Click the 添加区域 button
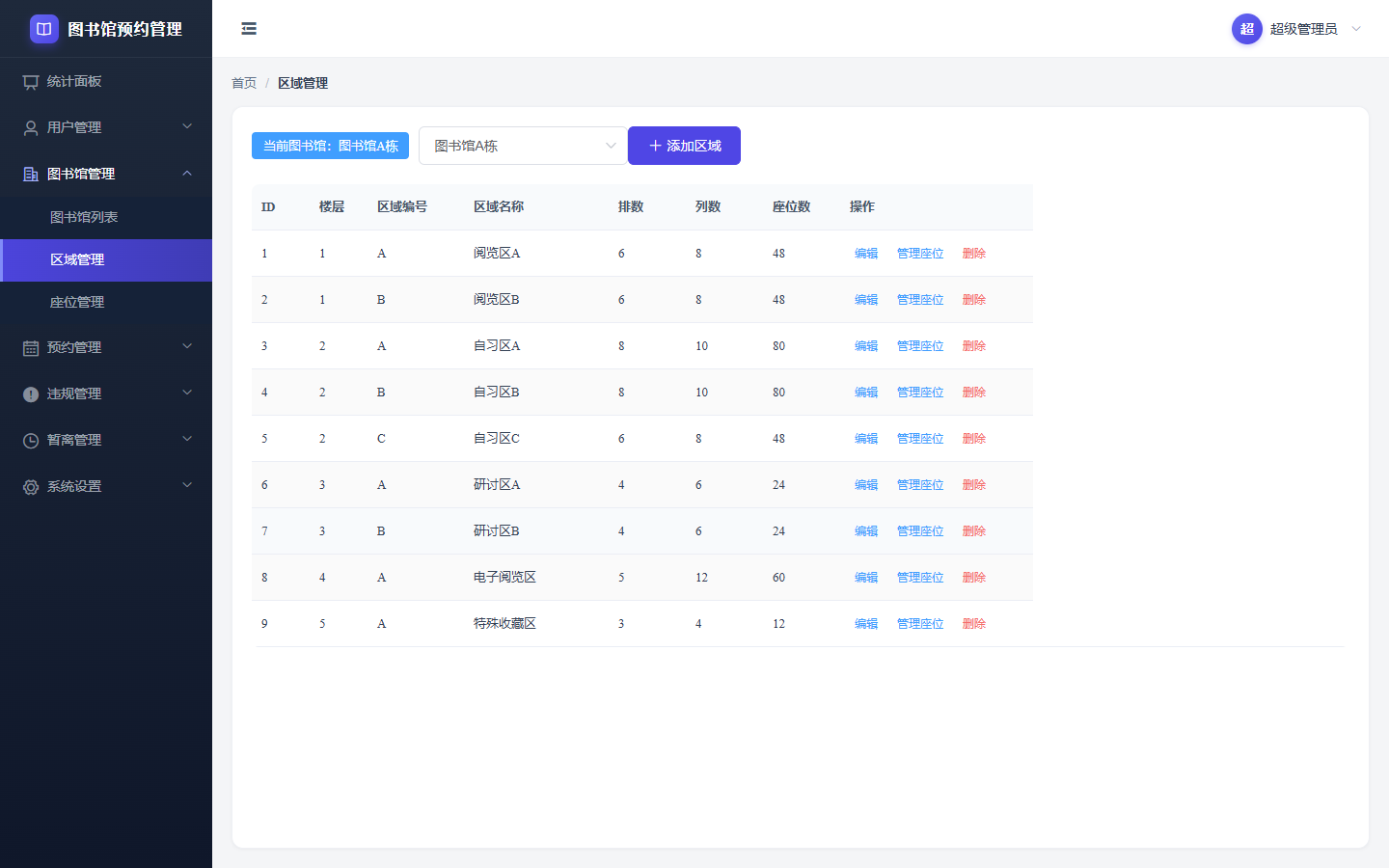This screenshot has width=1389, height=868. [x=684, y=146]
